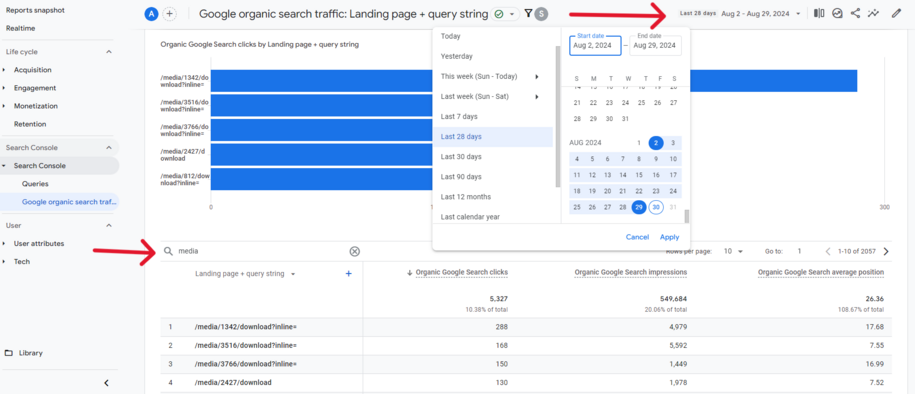Click the blue A segment badge
Viewport: 915px width, 394px height.
click(x=151, y=14)
